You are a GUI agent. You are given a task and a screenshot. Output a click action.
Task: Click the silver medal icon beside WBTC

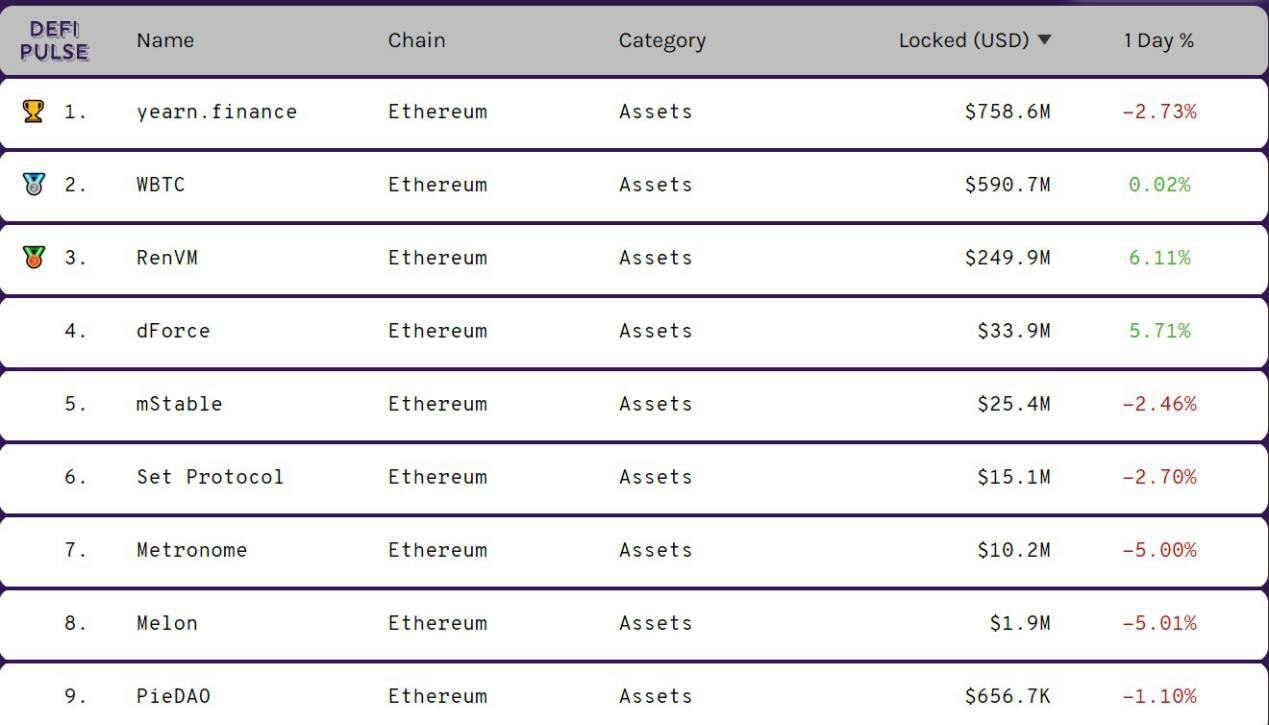(33, 184)
